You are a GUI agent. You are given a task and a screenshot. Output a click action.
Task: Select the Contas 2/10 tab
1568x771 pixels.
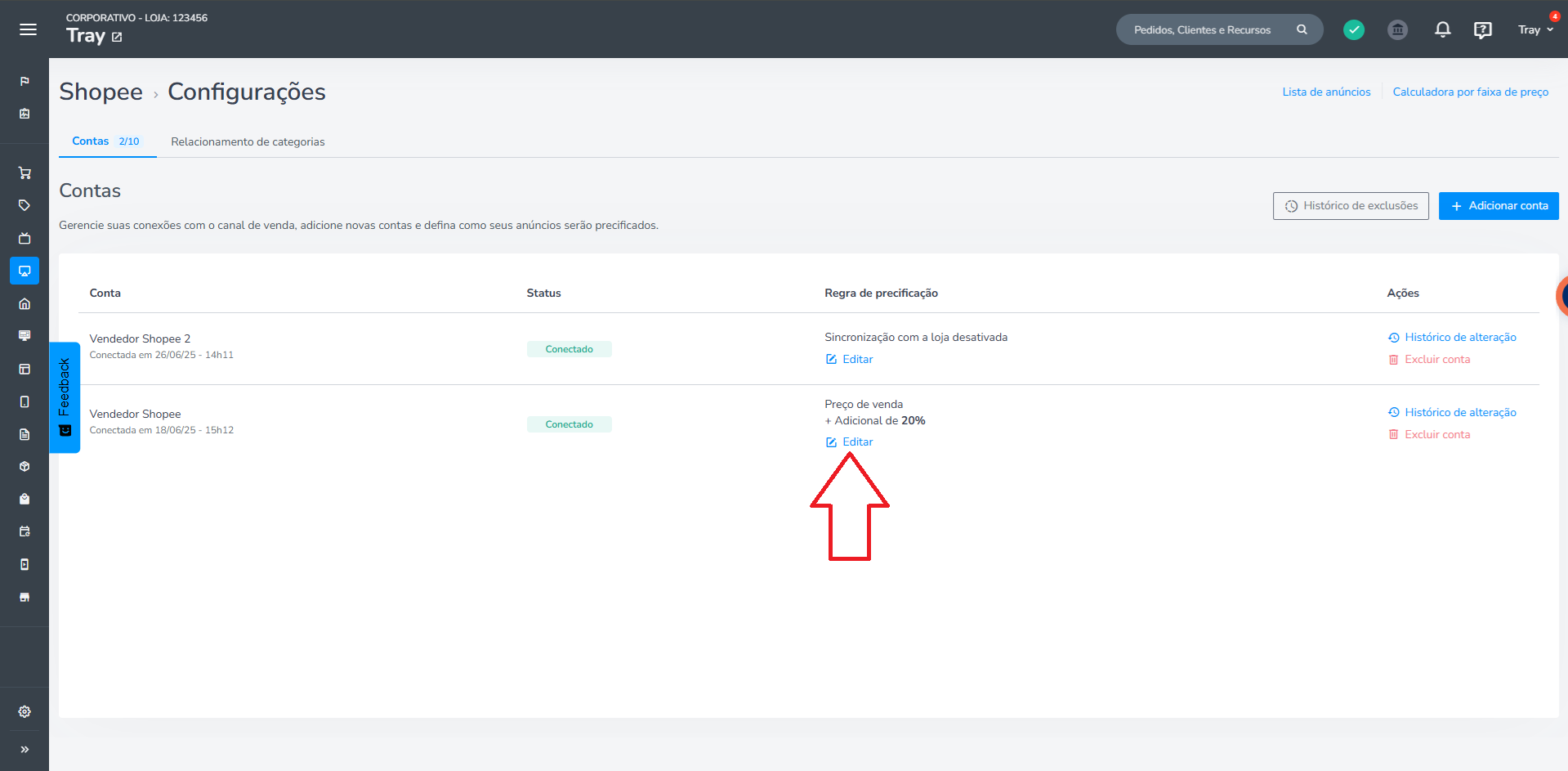point(106,141)
